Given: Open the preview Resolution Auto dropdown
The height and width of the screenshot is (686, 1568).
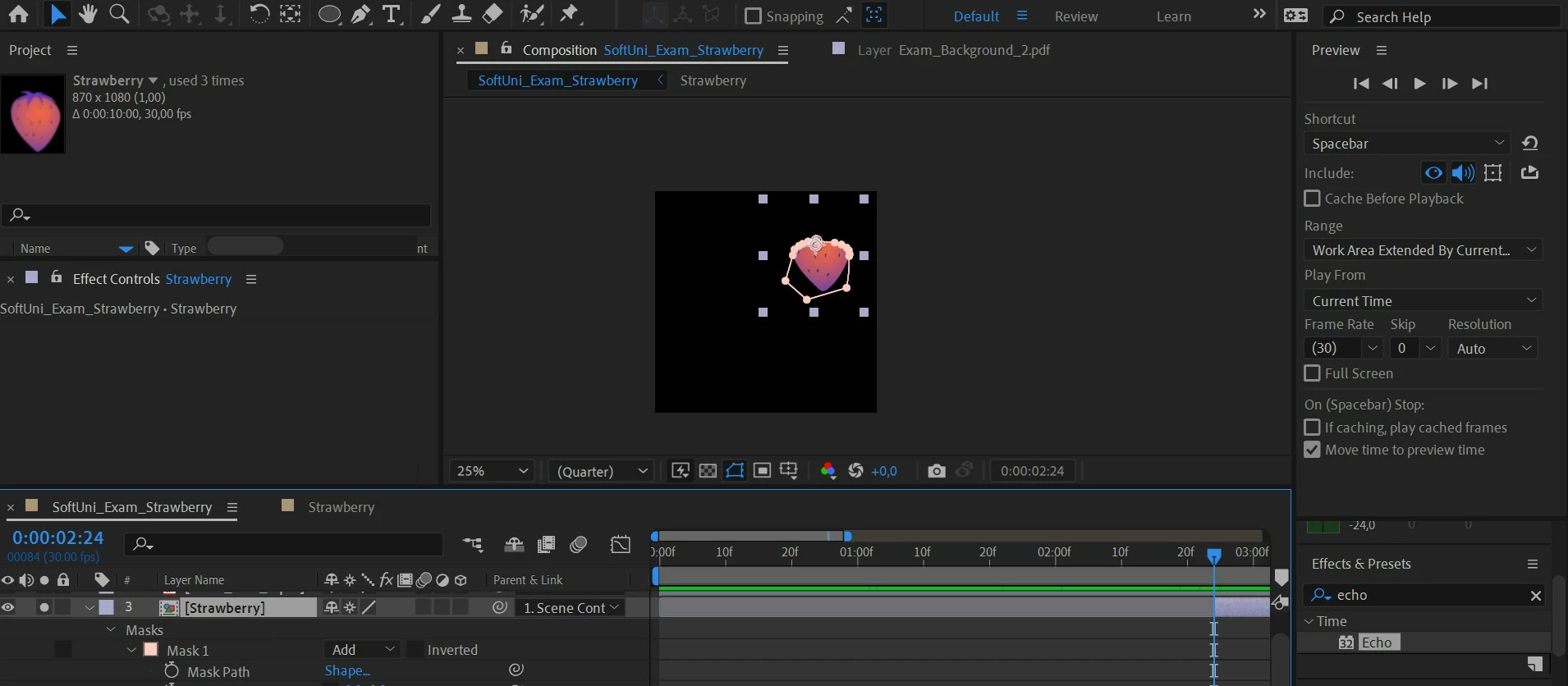Looking at the screenshot, I should 1492,348.
